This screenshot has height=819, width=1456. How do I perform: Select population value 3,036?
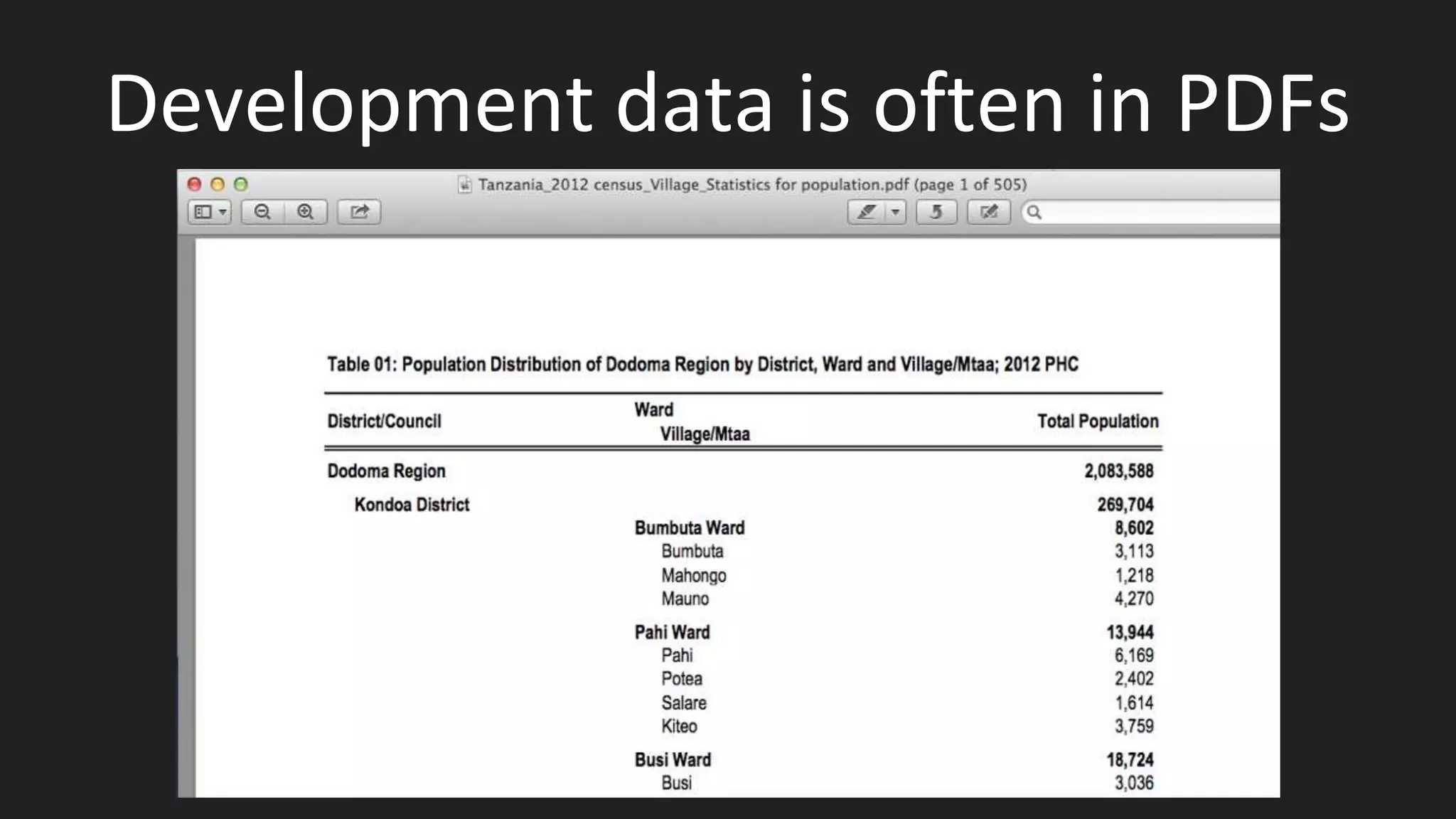click(1134, 783)
